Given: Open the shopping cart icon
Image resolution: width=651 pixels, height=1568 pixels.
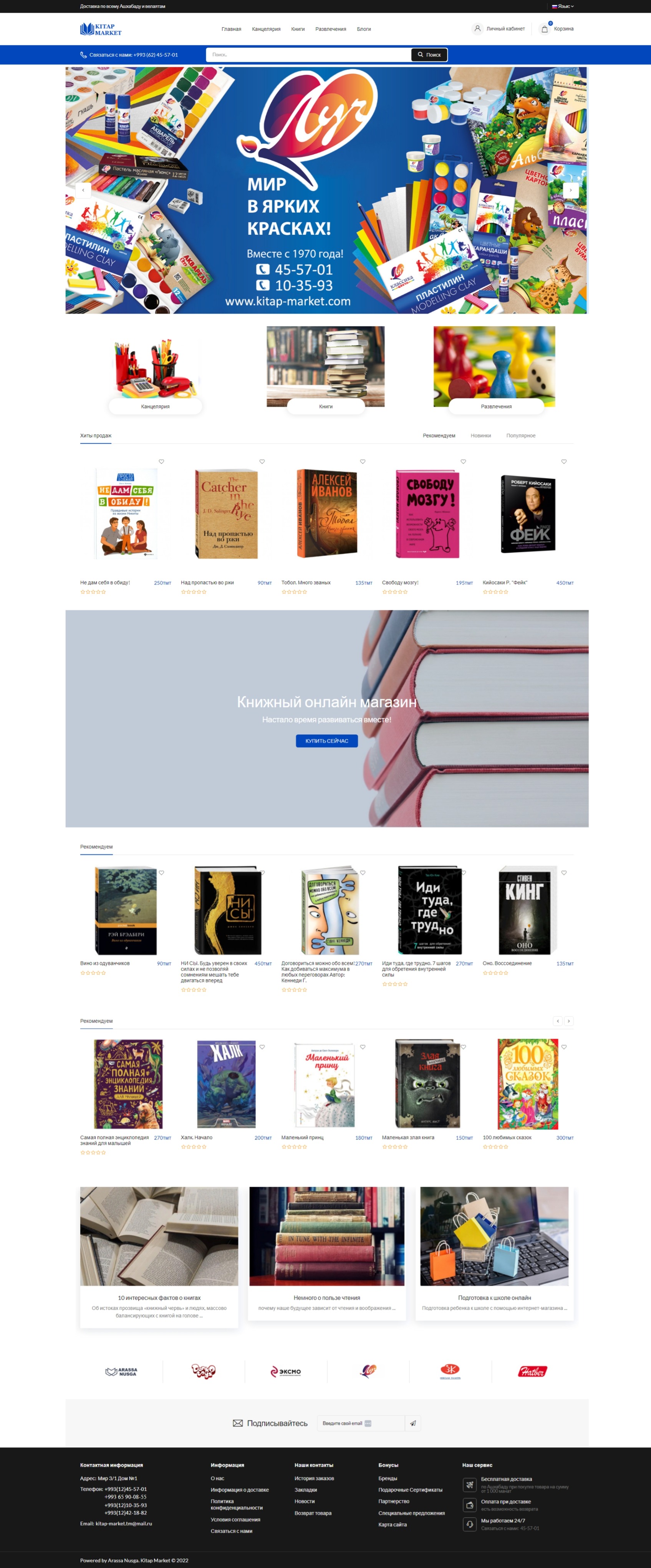Looking at the screenshot, I should 545,28.
